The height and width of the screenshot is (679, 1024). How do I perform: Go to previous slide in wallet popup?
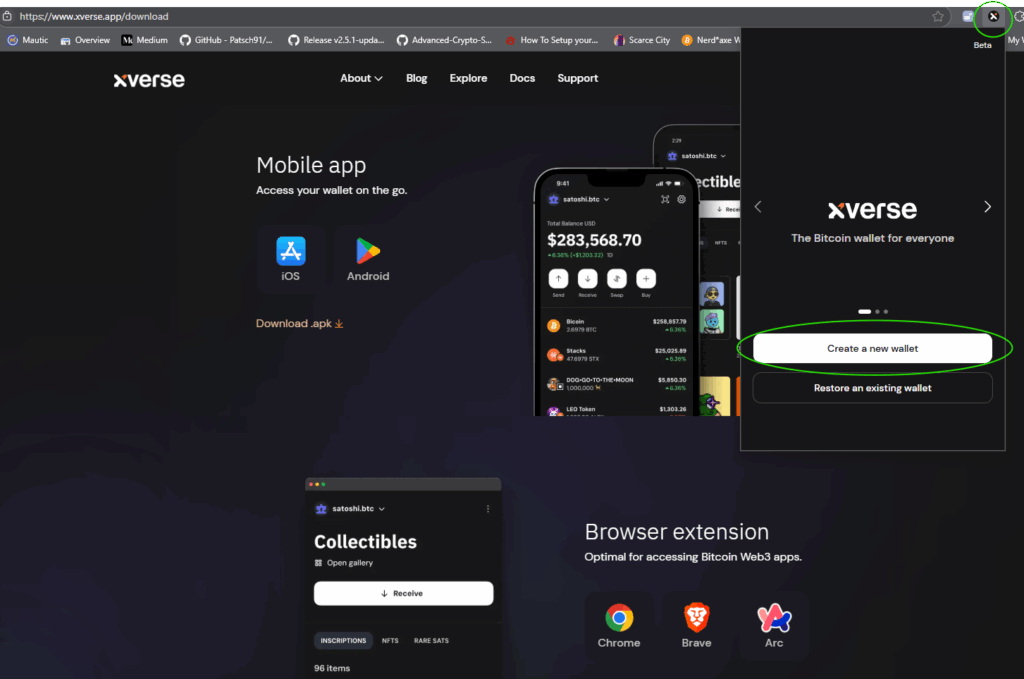(758, 207)
